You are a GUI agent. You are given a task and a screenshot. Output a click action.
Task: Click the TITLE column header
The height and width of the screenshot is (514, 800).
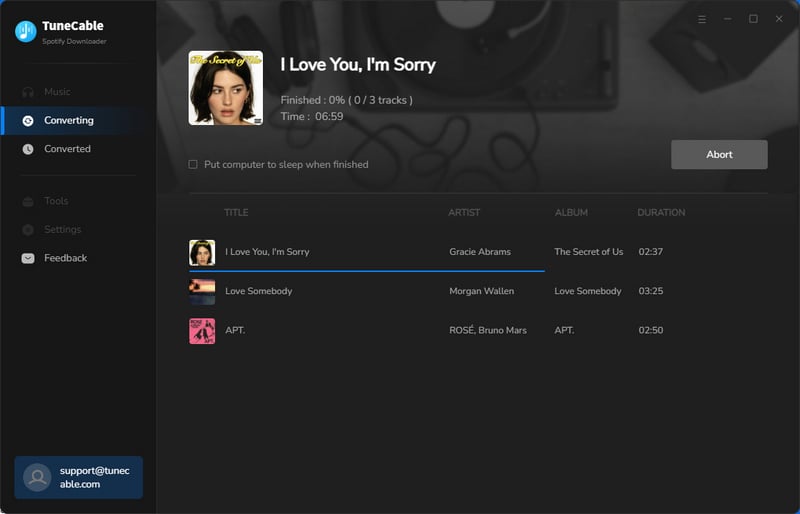(236, 212)
